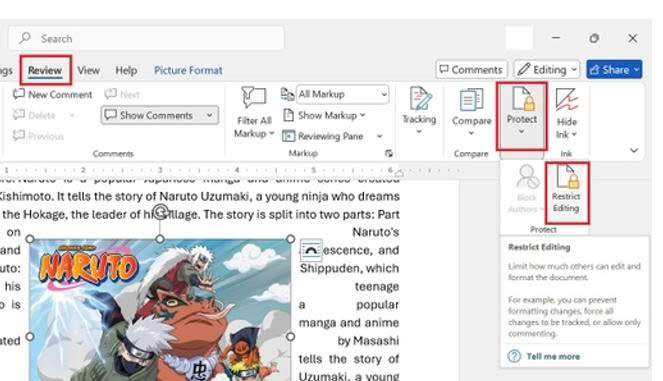The width and height of the screenshot is (663, 381).
Task: Restore down the Word window
Action: (x=594, y=38)
